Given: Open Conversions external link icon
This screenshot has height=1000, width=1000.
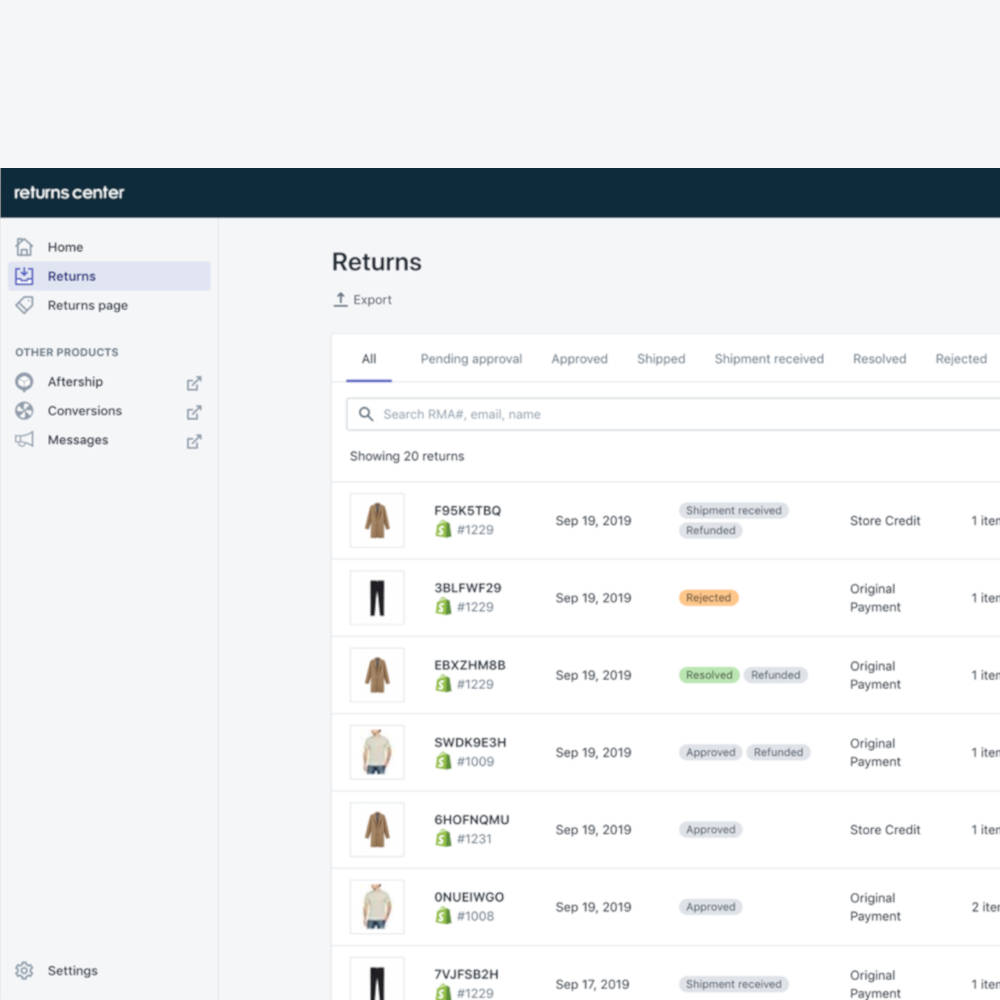Looking at the screenshot, I should 194,411.
